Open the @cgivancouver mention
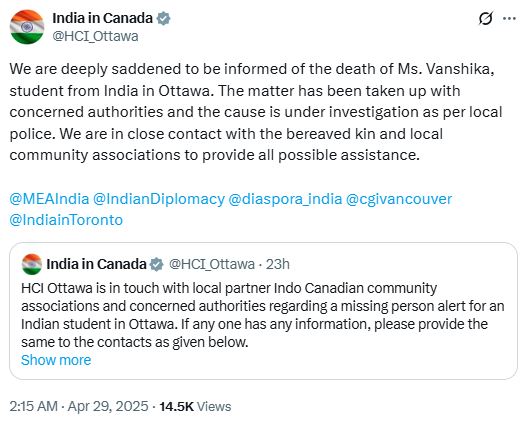 point(399,199)
